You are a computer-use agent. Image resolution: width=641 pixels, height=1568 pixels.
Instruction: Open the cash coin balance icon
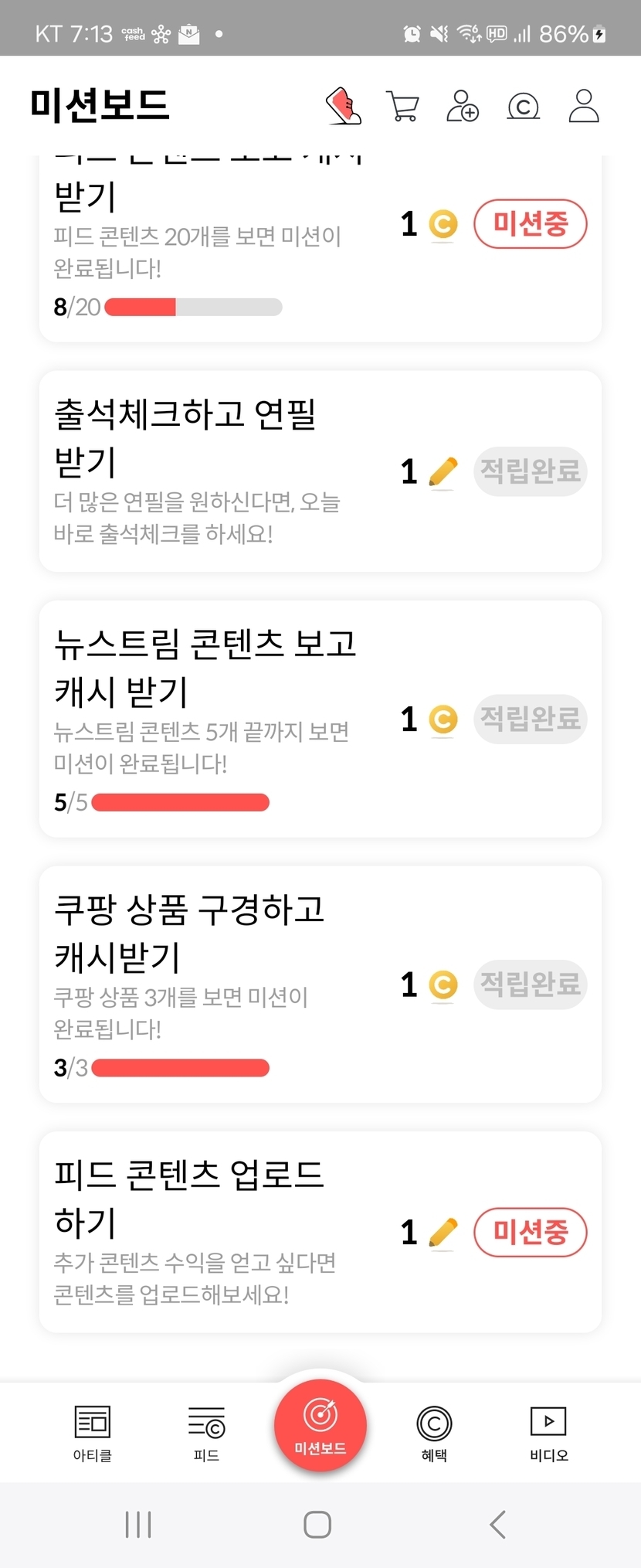click(x=523, y=106)
